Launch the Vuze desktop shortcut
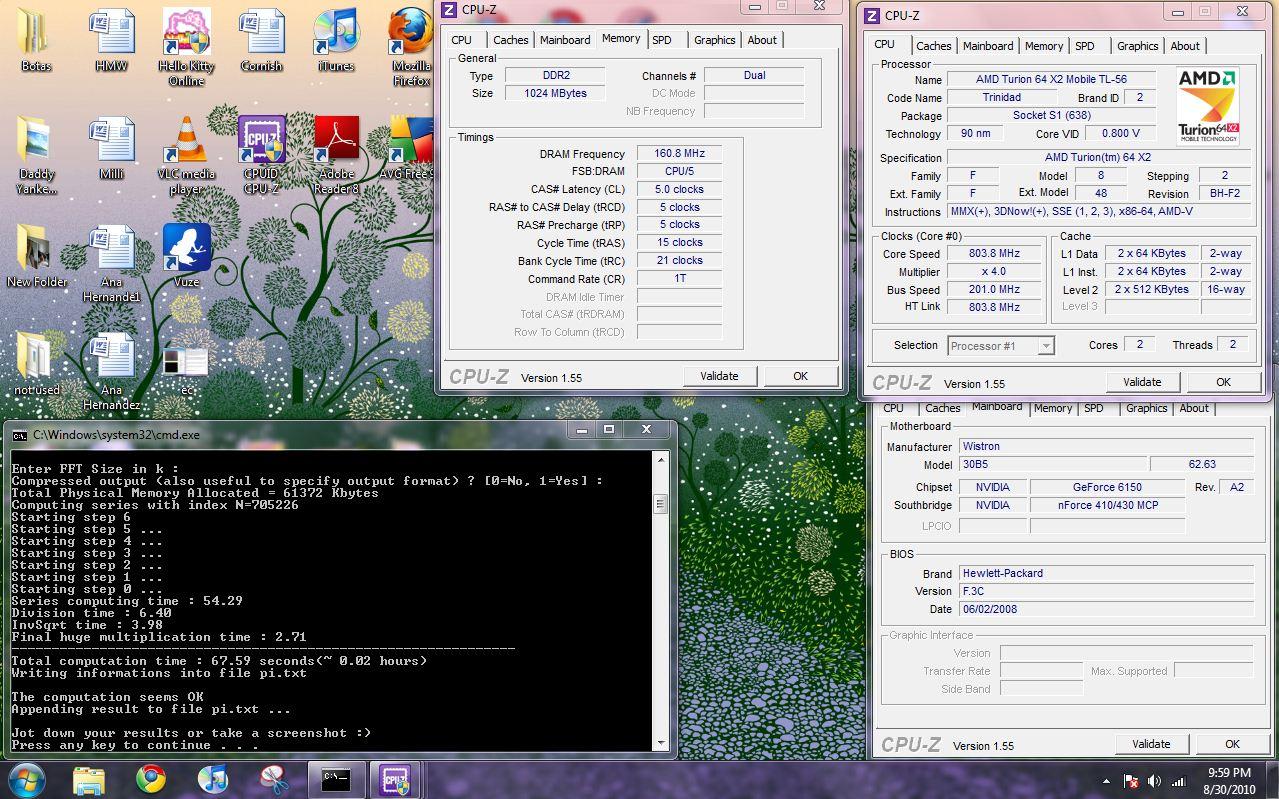Screen dimensions: 1279x799 pos(187,256)
